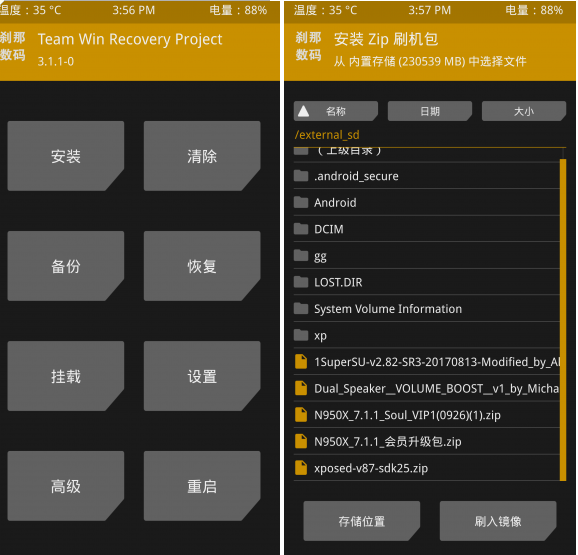The height and width of the screenshot is (555, 578).
Task: Tap the 安装 (Install) button
Action: (x=66, y=156)
